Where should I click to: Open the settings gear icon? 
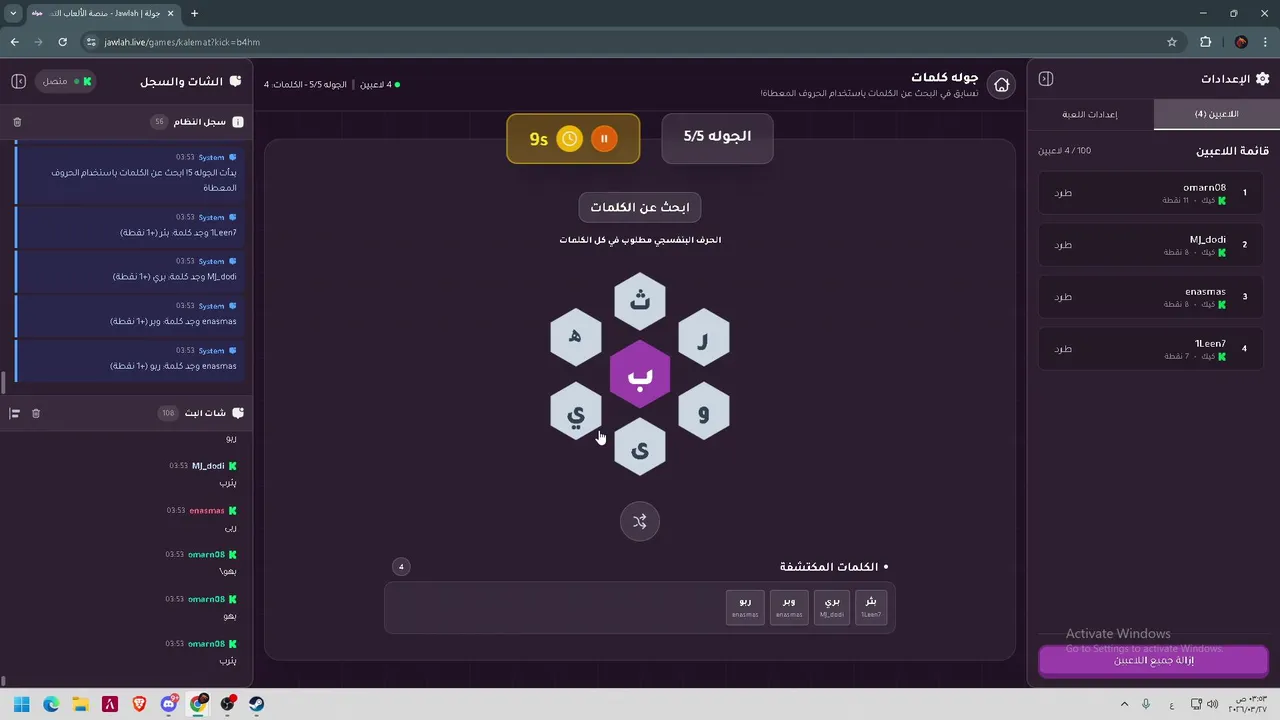pyautogui.click(x=1262, y=79)
